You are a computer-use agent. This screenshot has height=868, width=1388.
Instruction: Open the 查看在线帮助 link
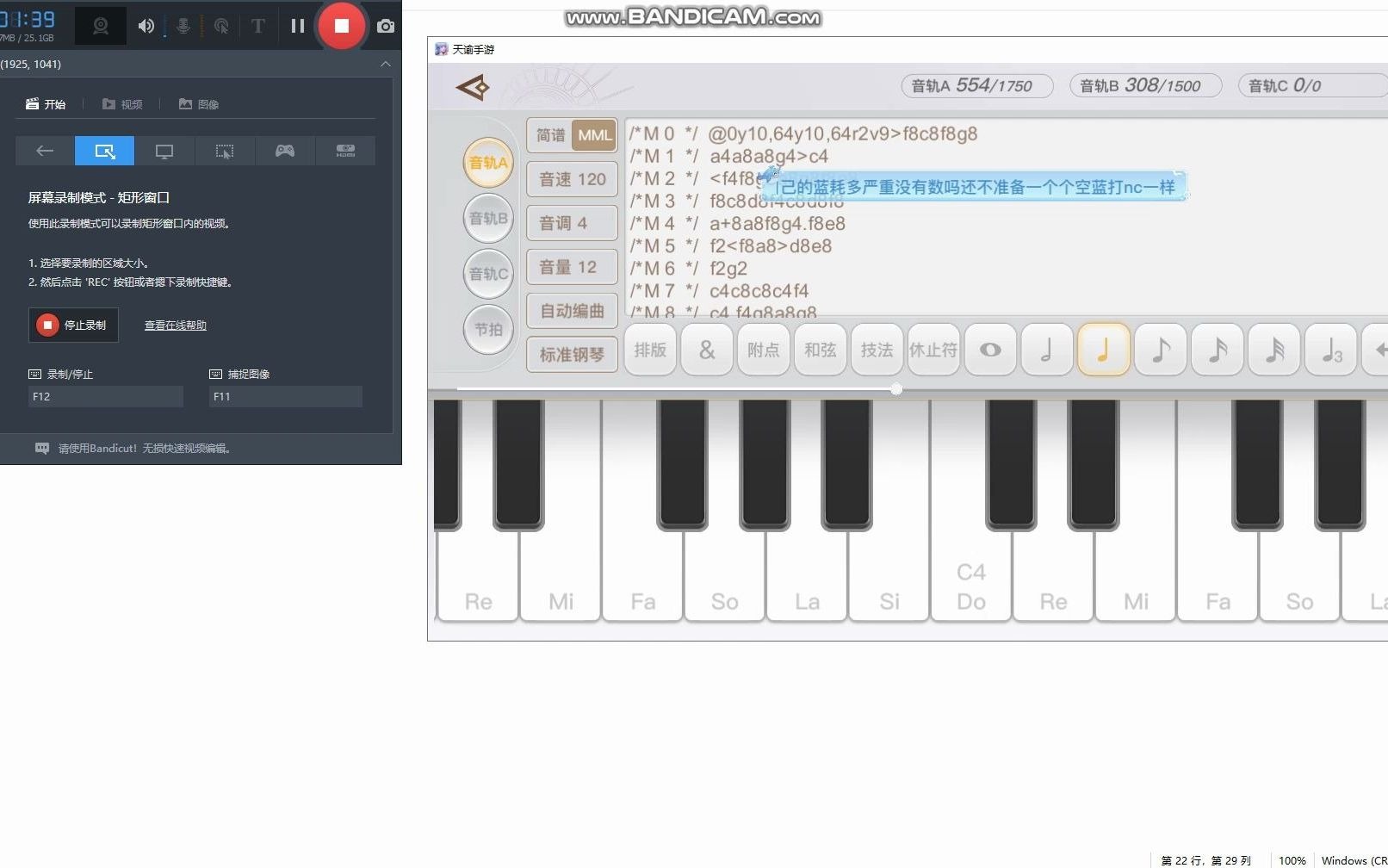coord(175,325)
